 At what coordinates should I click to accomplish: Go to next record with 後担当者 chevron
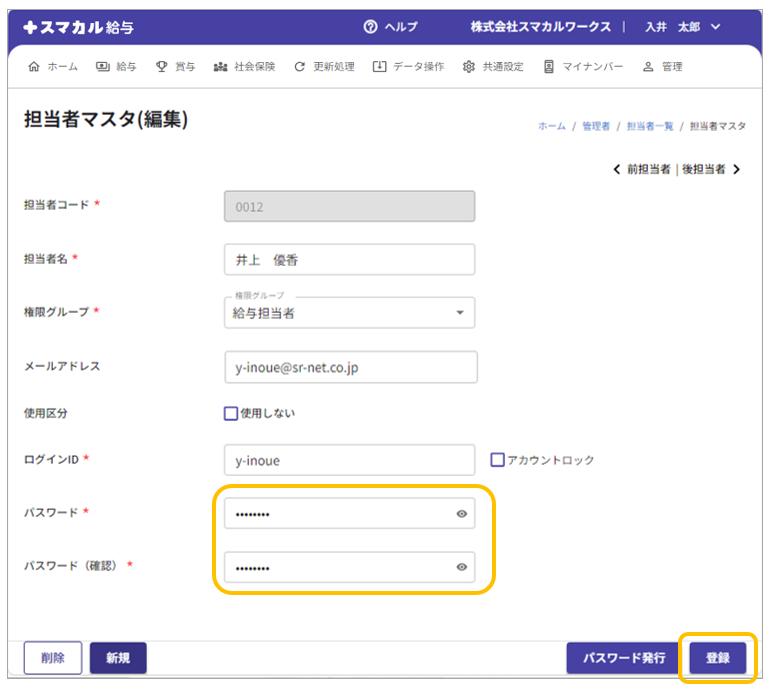click(x=737, y=170)
